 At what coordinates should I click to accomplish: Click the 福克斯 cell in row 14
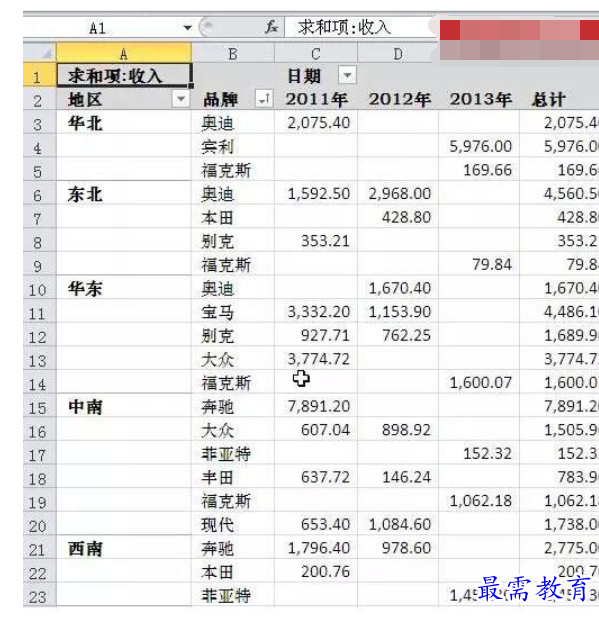[x=233, y=383]
